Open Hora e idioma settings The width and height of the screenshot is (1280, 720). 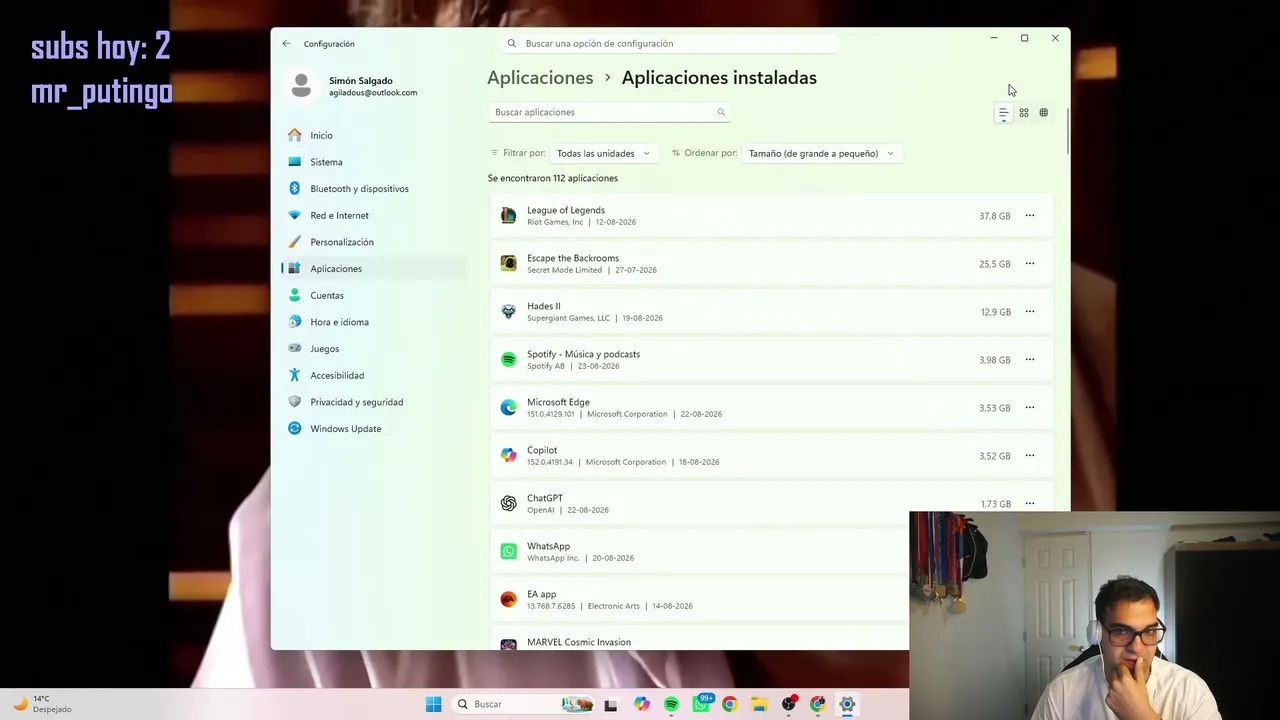(374, 322)
